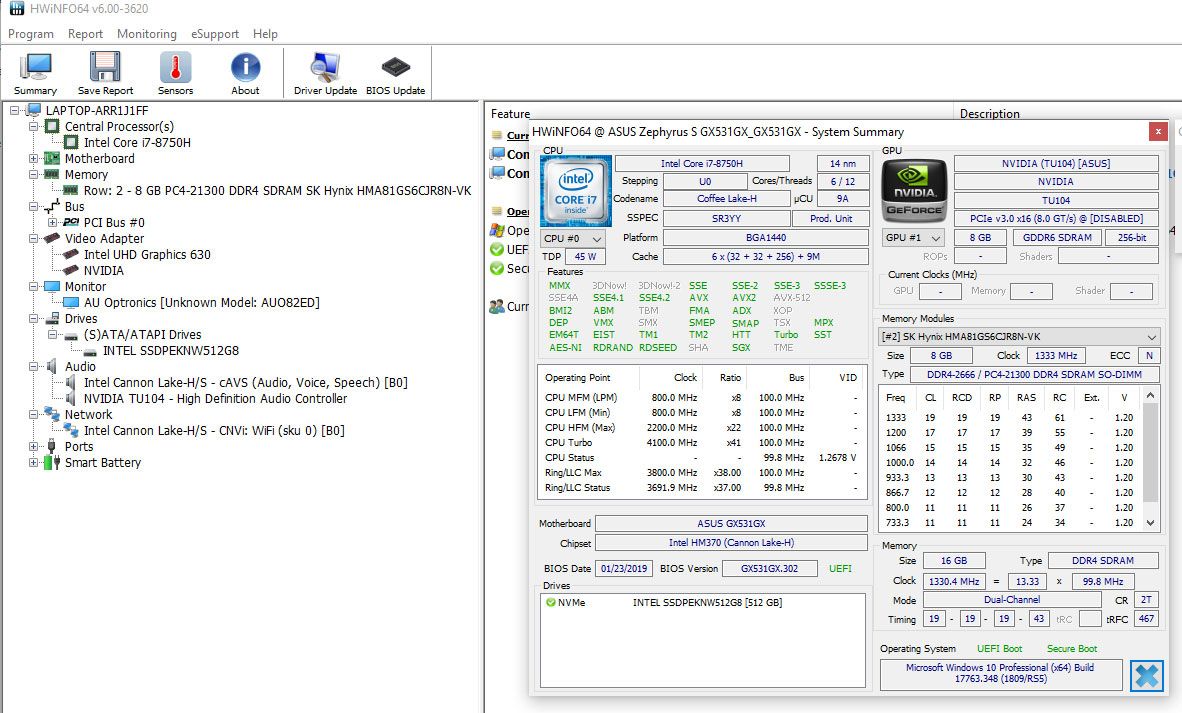The width and height of the screenshot is (1182, 713).
Task: Expand the Ports tree node
Action: tap(33, 446)
